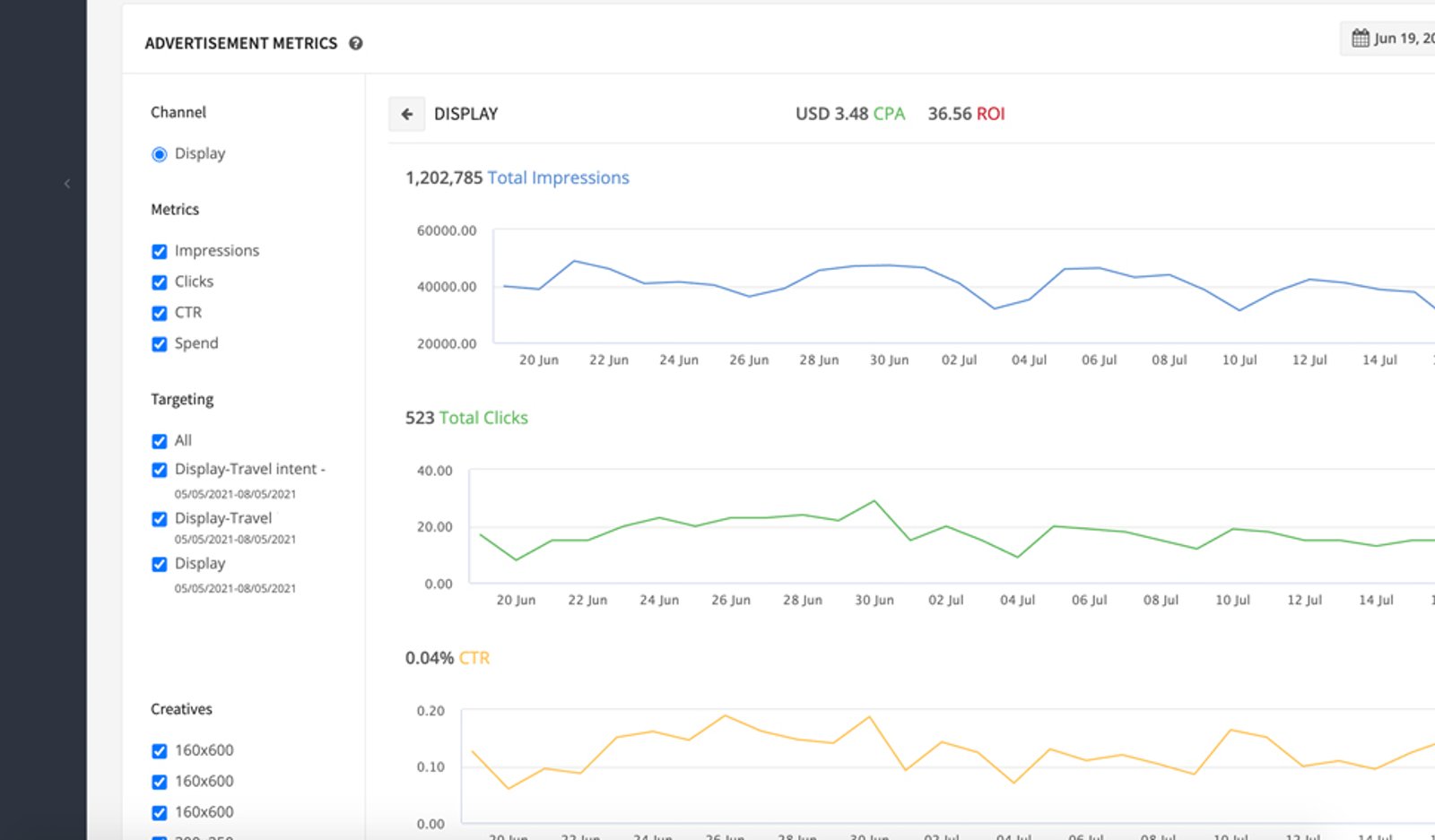Uncheck the first 160x600 creative checkbox
The height and width of the screenshot is (840, 1435).
(160, 751)
